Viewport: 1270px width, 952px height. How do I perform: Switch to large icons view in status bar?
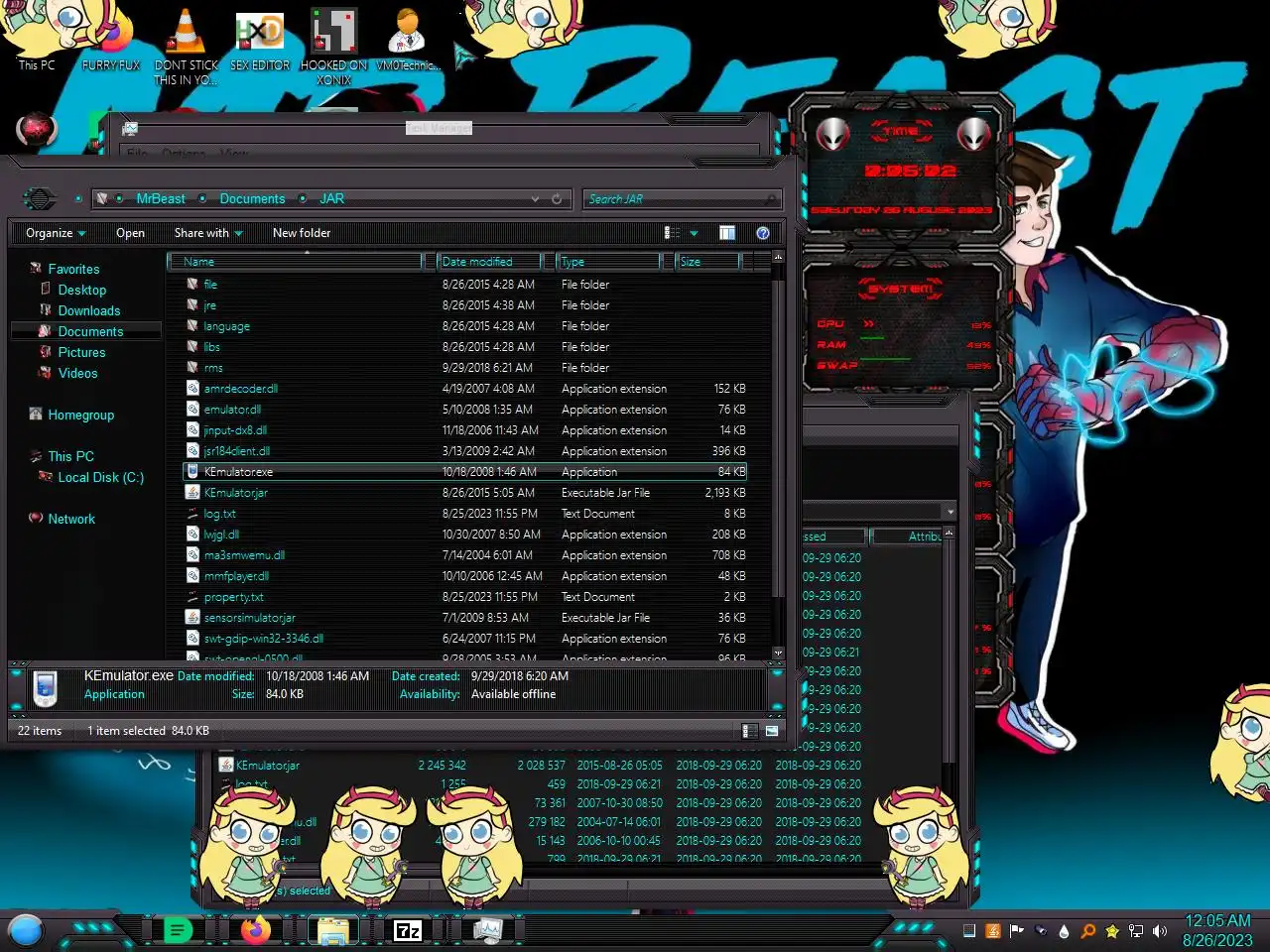(x=771, y=731)
